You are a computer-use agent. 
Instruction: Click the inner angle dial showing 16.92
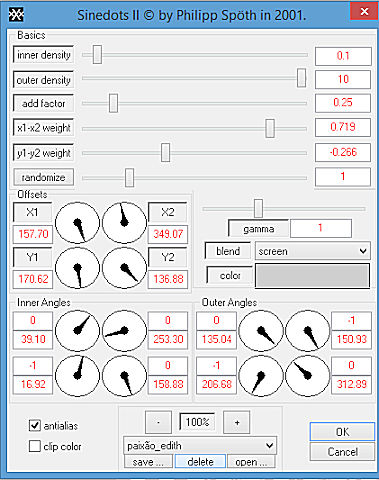(77, 376)
